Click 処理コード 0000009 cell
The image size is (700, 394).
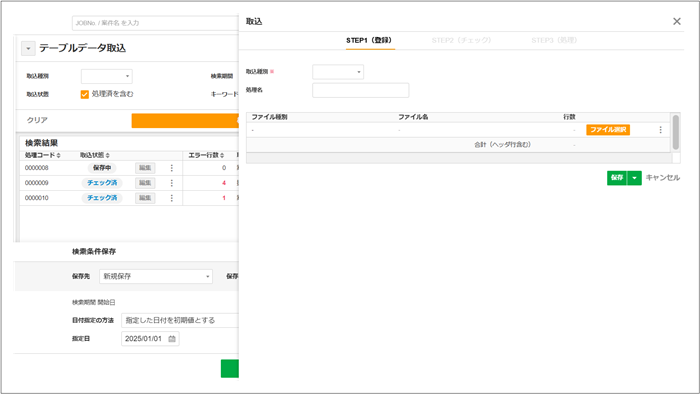(x=37, y=183)
